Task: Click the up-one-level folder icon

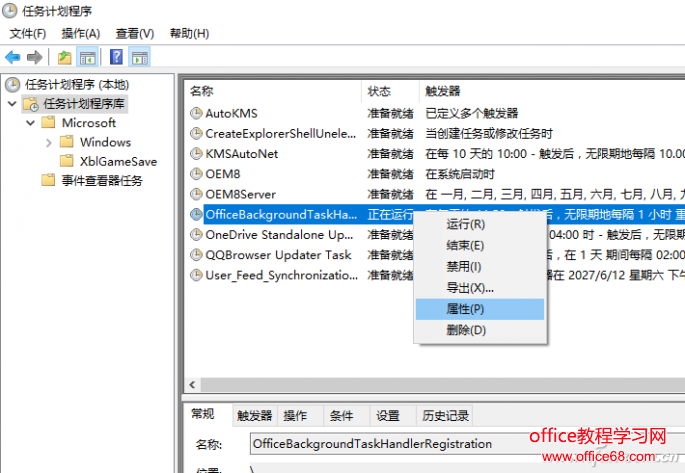Action: click(x=65, y=57)
